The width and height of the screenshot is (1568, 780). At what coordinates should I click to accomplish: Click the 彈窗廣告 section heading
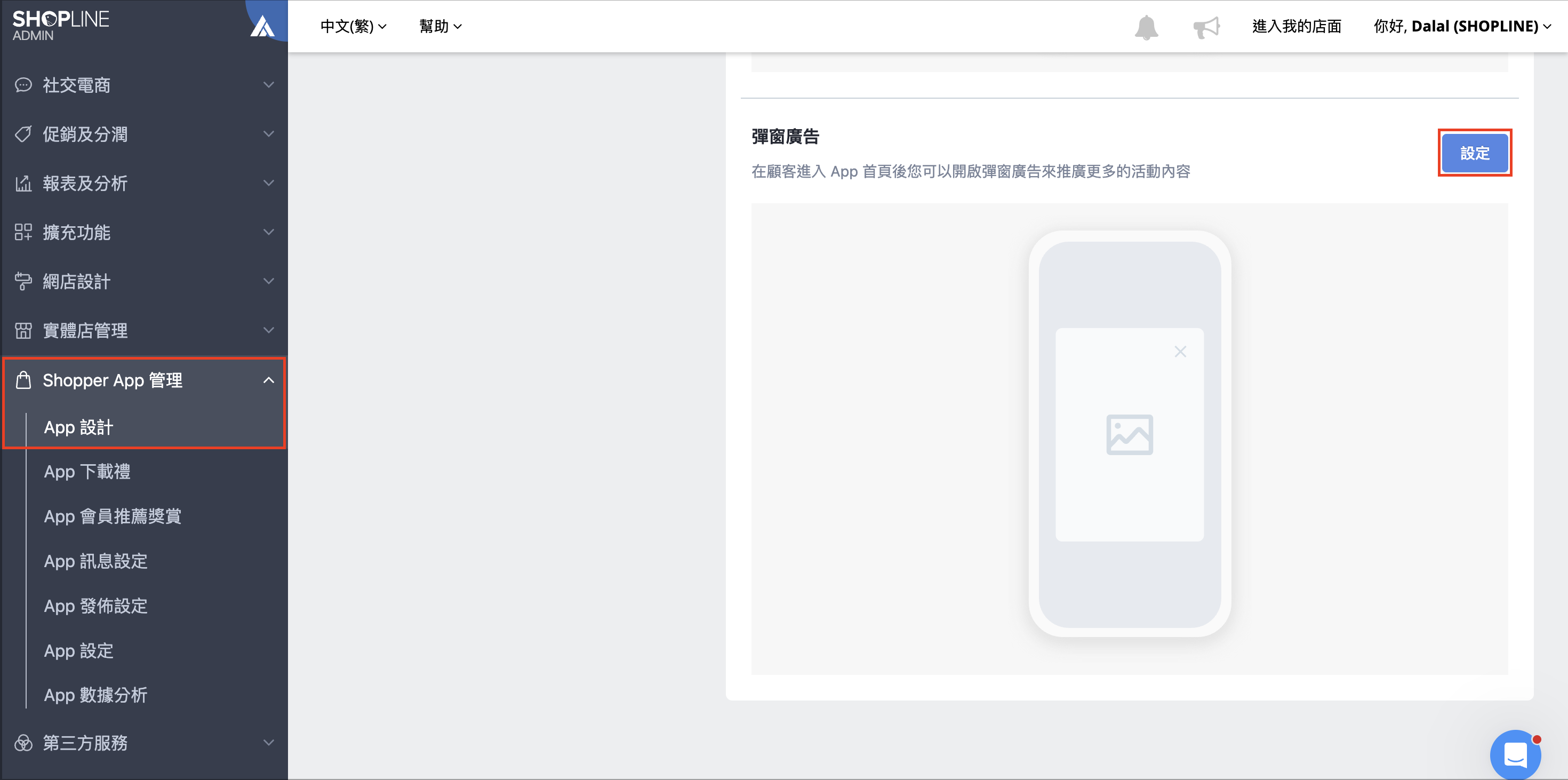tap(785, 137)
